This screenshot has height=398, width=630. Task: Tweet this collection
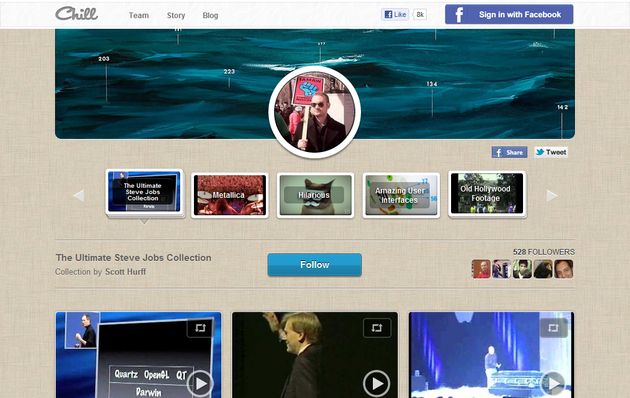[551, 152]
